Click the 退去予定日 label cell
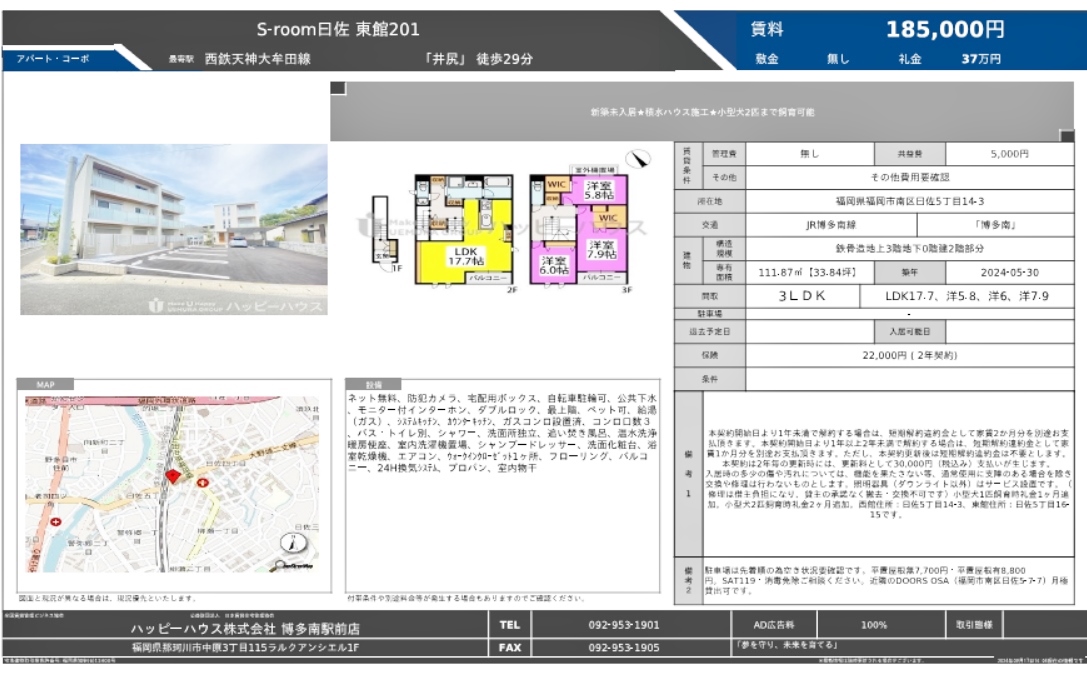 (710, 331)
